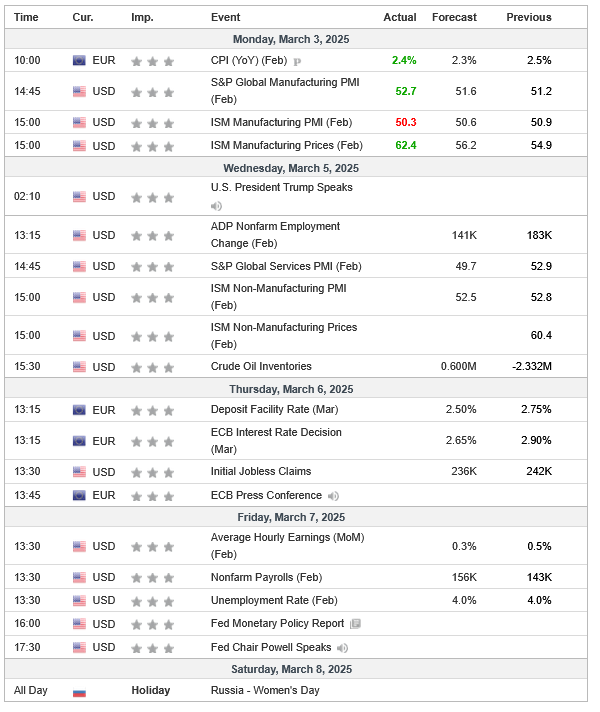Click the forecast value 156K

(x=464, y=578)
